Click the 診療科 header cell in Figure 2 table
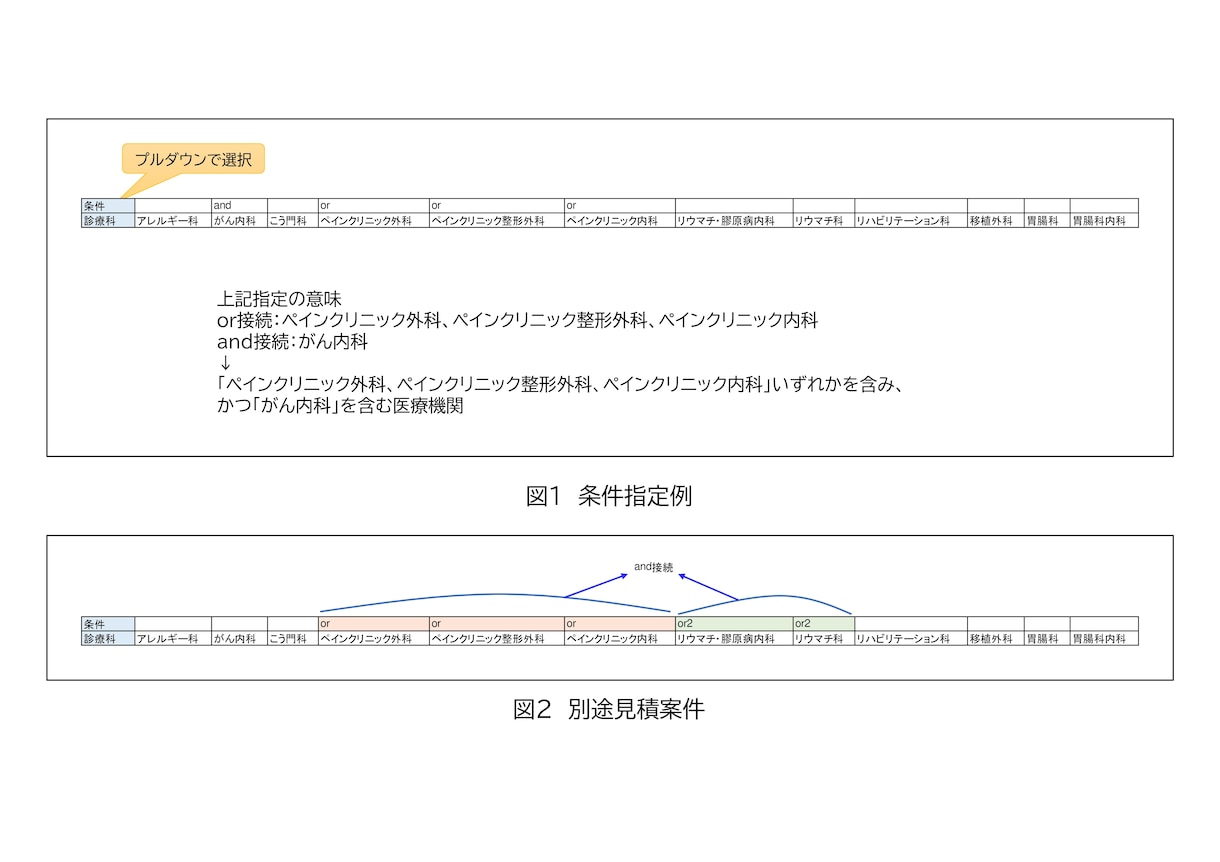 [108, 638]
